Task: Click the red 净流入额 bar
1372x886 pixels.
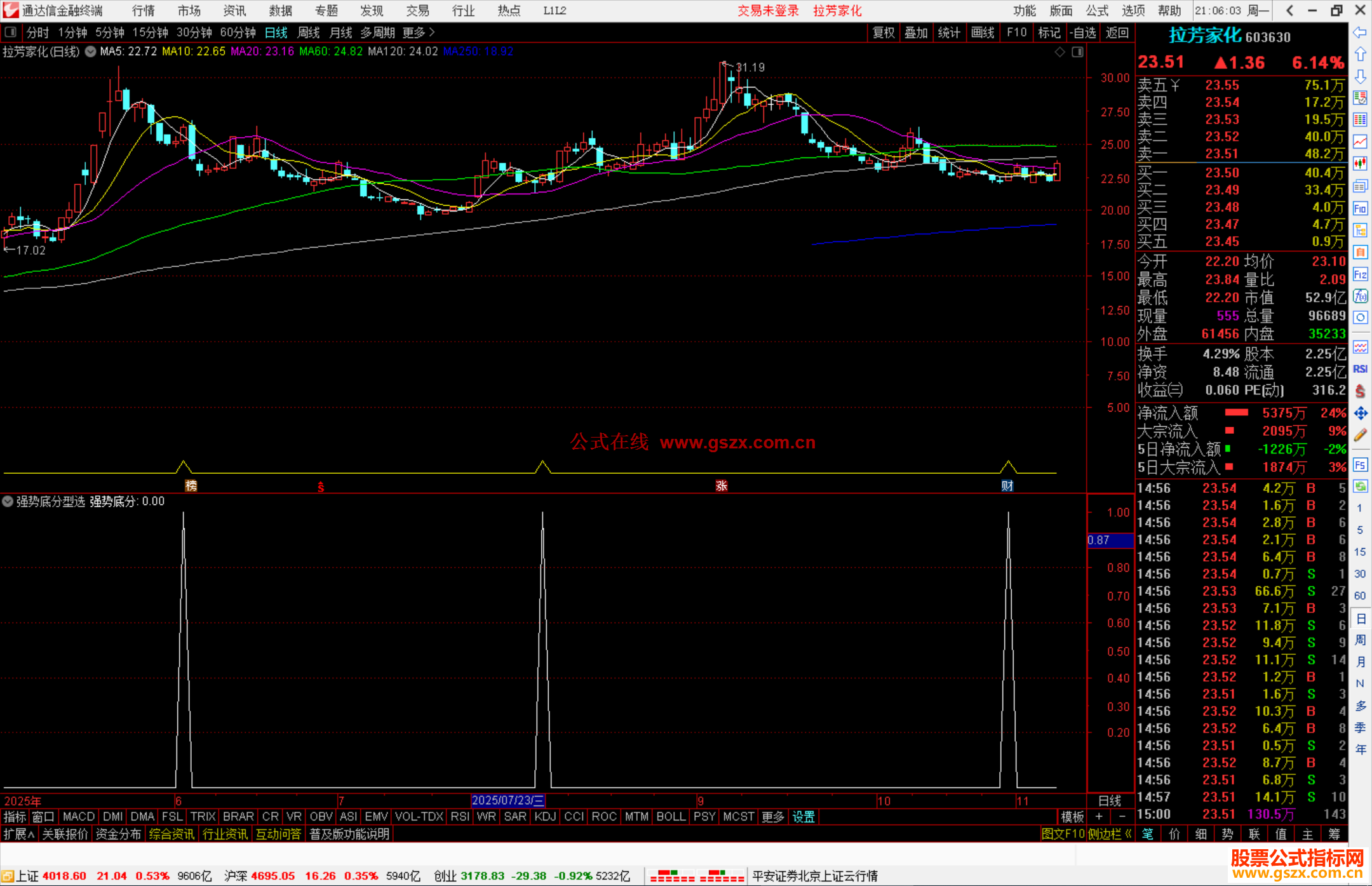Action: click(x=1236, y=413)
